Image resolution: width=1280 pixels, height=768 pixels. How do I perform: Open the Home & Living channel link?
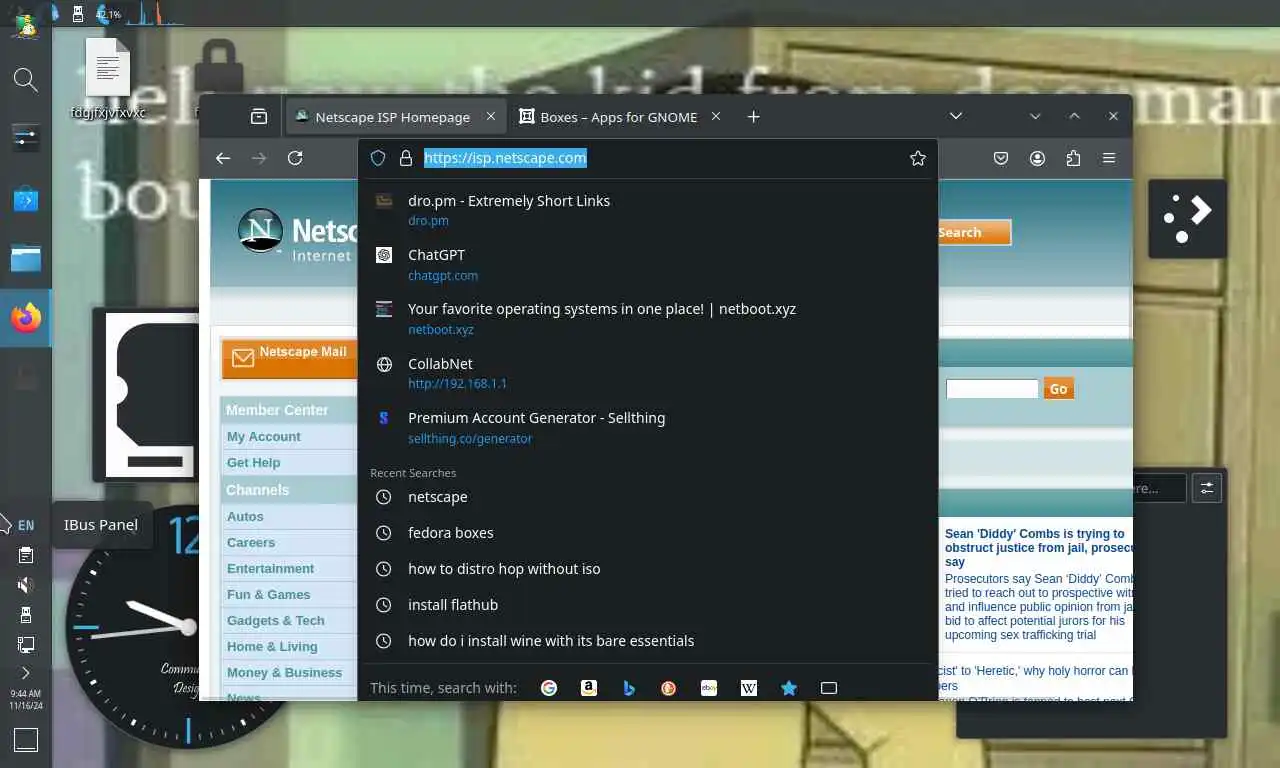point(272,647)
